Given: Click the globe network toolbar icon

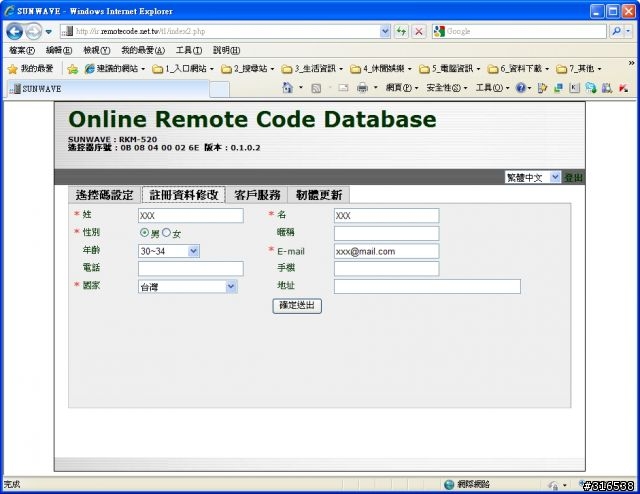Looking at the screenshot, I should [591, 88].
